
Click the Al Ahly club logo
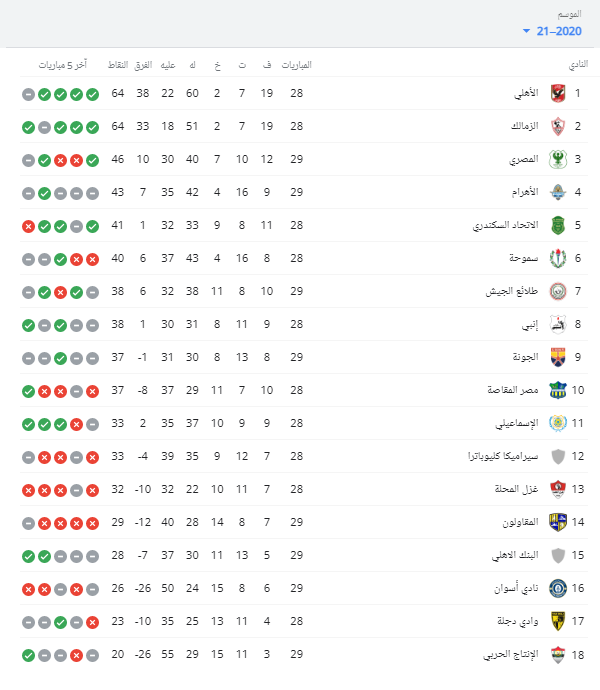[x=557, y=95]
